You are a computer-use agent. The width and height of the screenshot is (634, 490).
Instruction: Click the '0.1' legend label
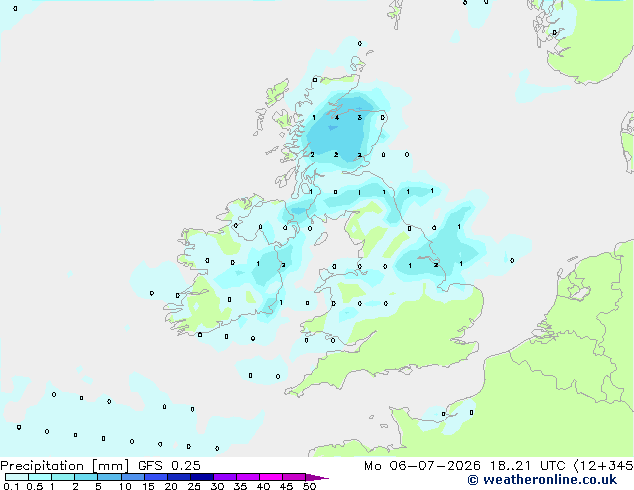point(11,486)
